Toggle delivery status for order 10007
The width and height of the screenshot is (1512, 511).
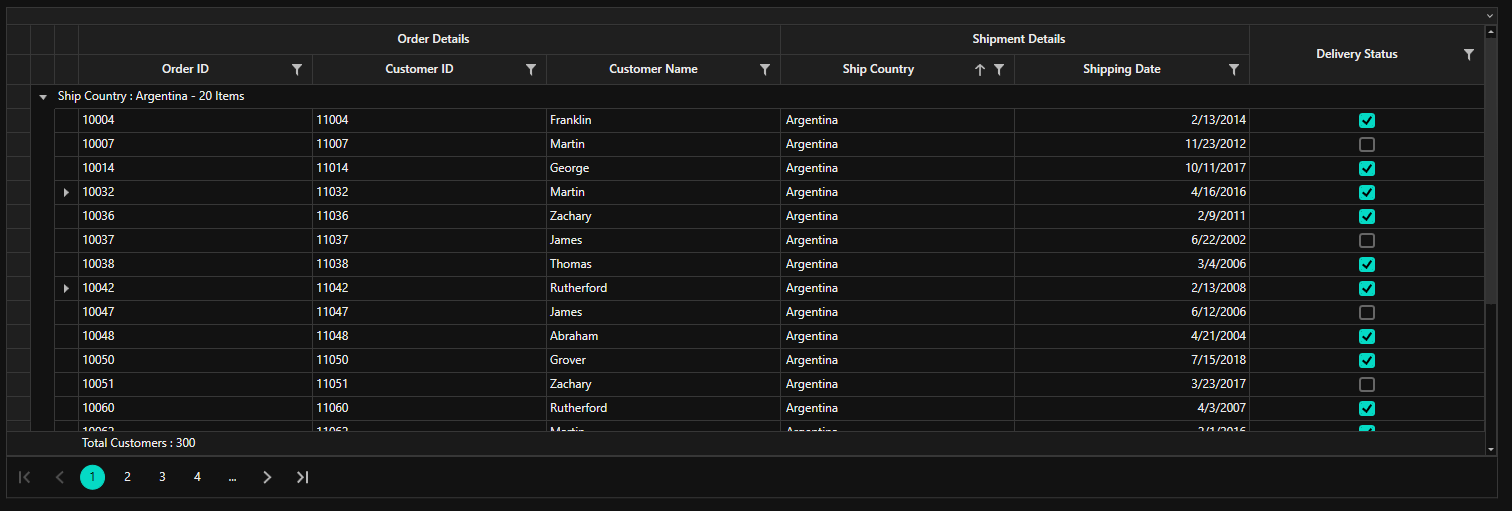[1367, 144]
